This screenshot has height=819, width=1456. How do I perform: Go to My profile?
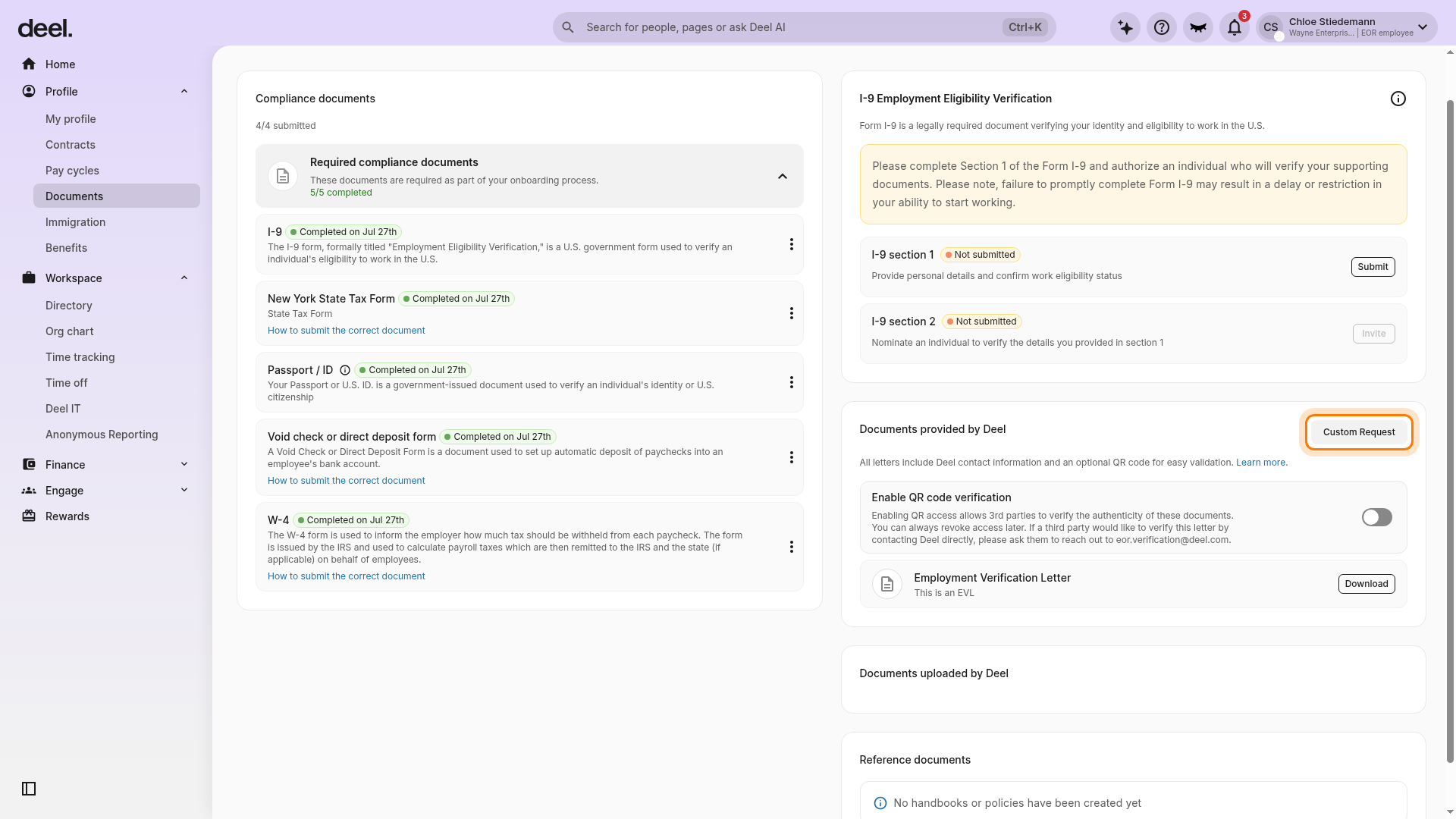pyautogui.click(x=71, y=118)
